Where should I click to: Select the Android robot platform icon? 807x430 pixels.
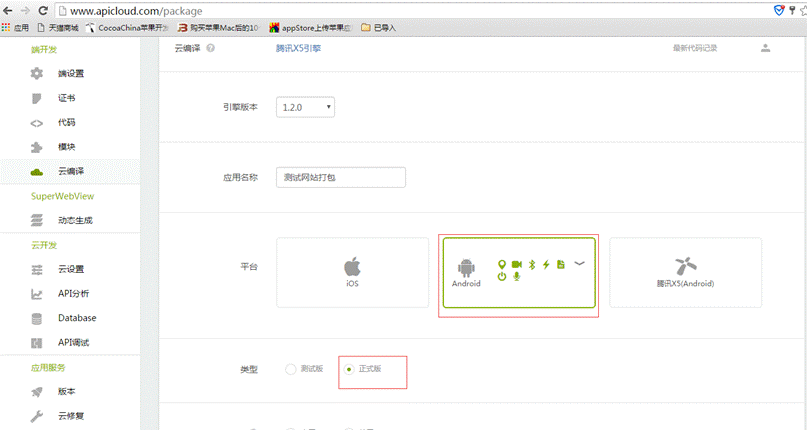click(465, 268)
